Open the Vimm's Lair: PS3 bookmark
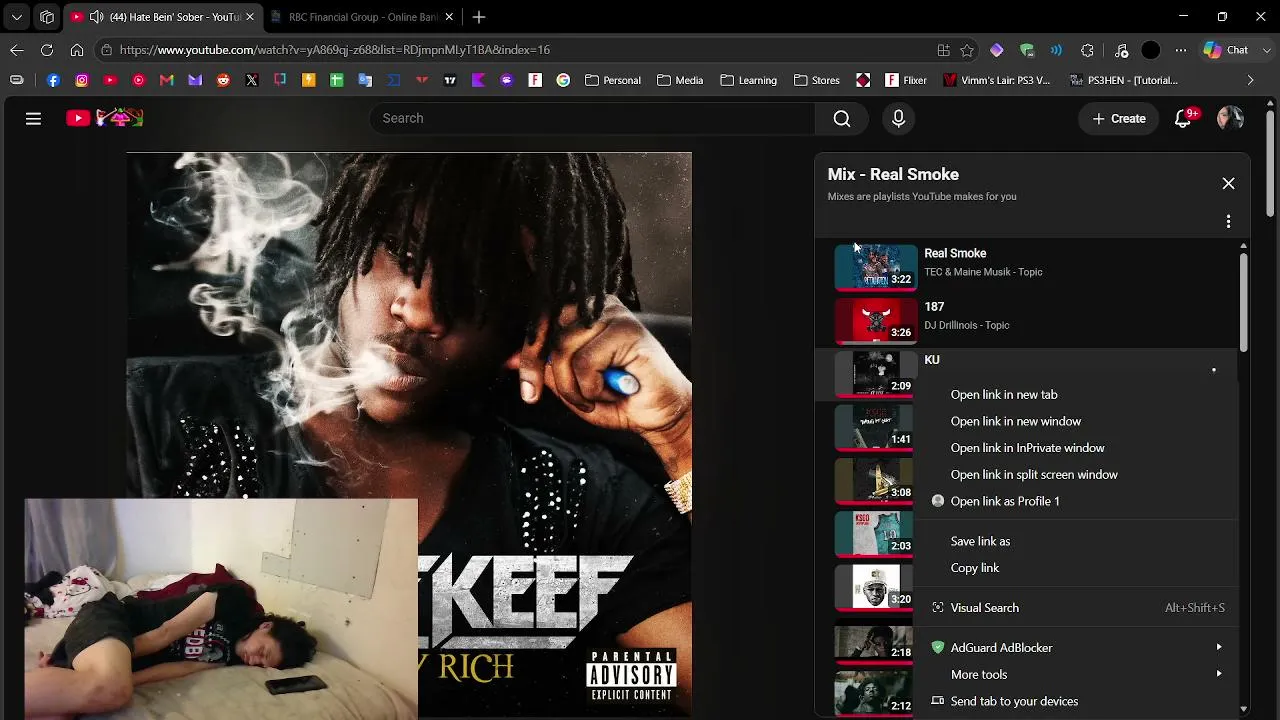The width and height of the screenshot is (1280, 720). [997, 80]
